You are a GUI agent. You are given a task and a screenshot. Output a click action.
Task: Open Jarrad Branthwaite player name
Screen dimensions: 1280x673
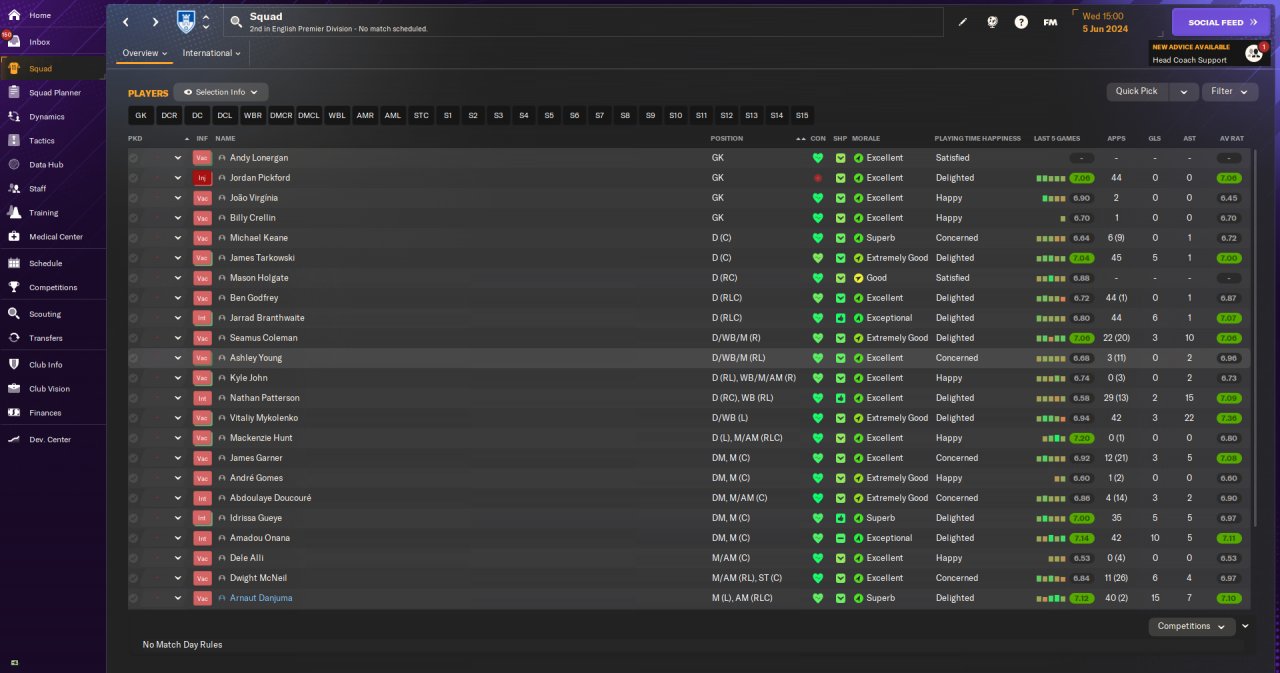[x=267, y=318]
